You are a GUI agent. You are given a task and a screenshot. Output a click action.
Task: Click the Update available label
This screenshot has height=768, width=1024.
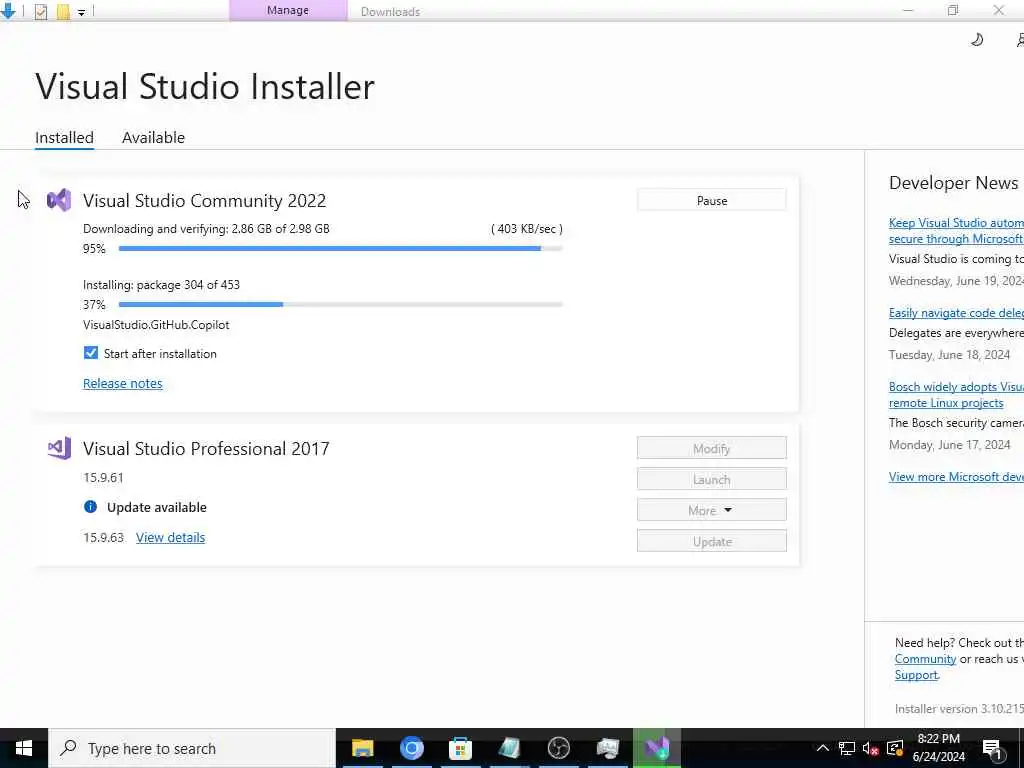157,507
